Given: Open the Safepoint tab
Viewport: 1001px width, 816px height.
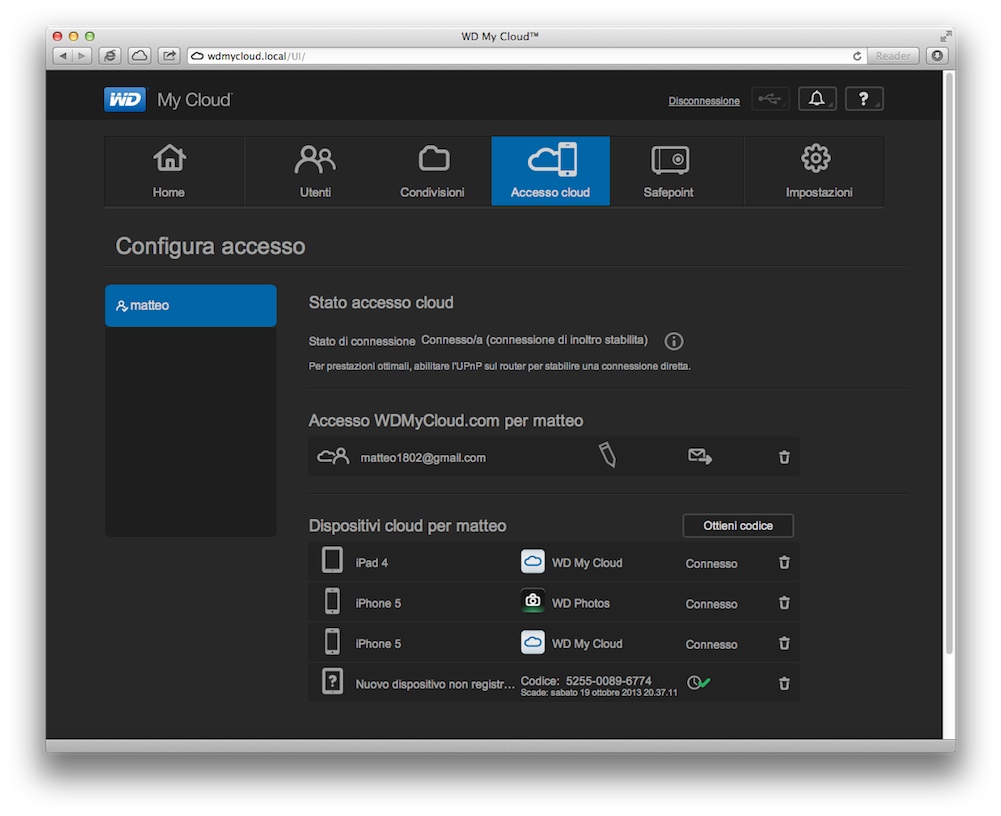Looking at the screenshot, I should point(668,170).
